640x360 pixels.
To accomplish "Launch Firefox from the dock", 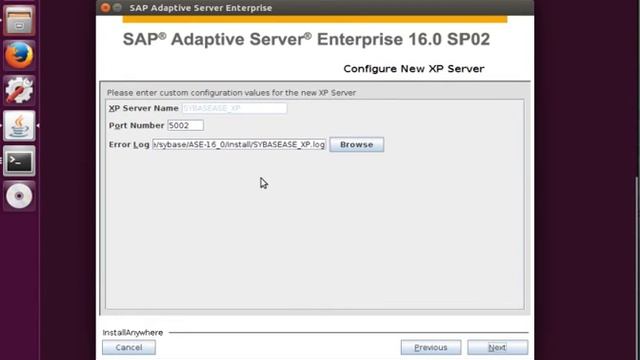I will pyautogui.click(x=19, y=55).
